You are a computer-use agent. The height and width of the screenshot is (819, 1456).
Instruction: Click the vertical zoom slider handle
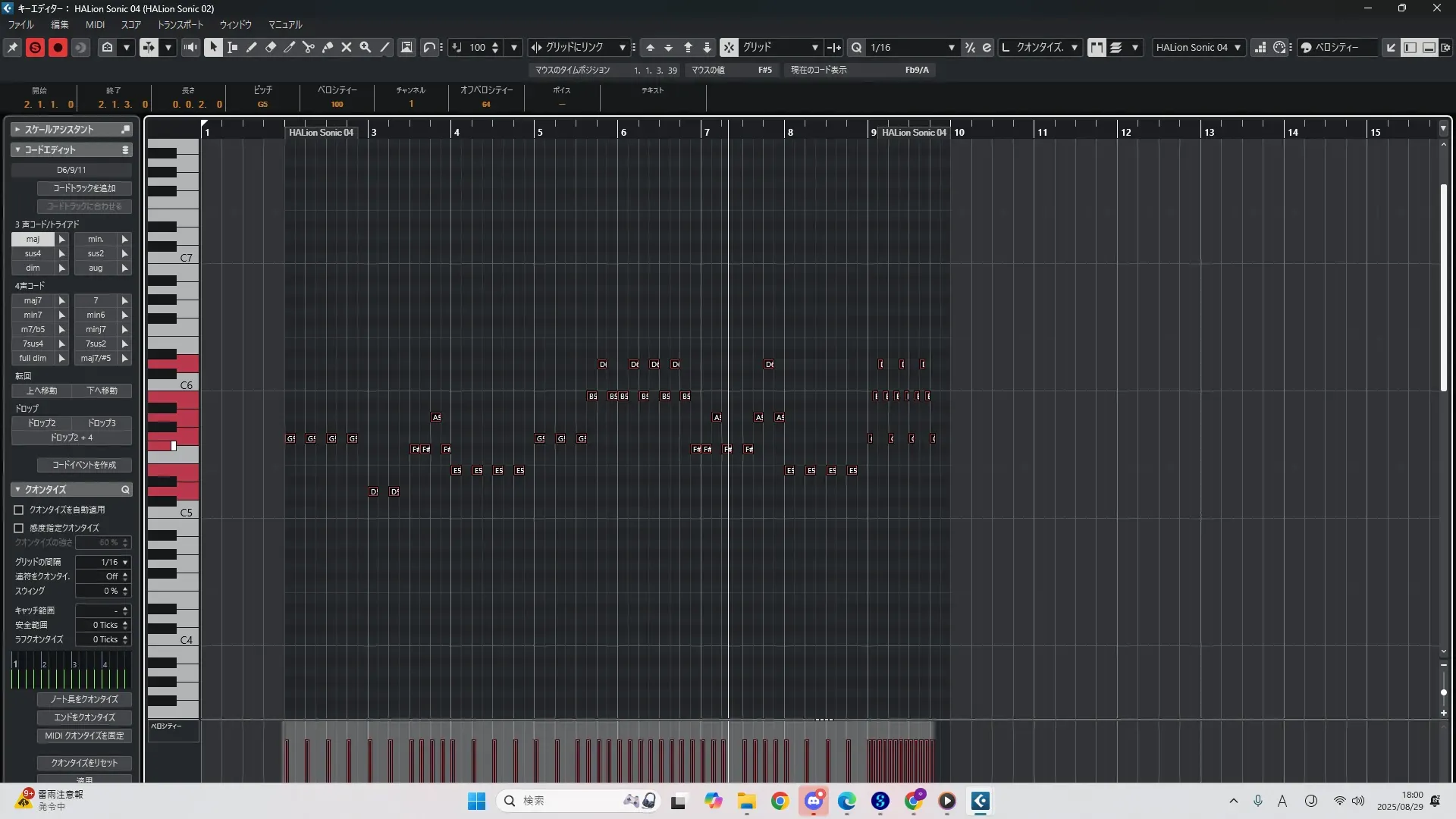coord(1443,692)
